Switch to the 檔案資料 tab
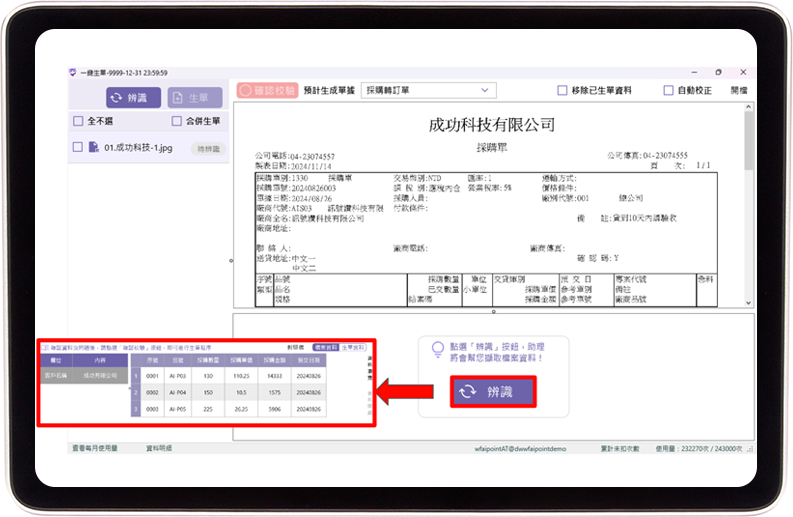This screenshot has width=793, height=517. (x=324, y=347)
